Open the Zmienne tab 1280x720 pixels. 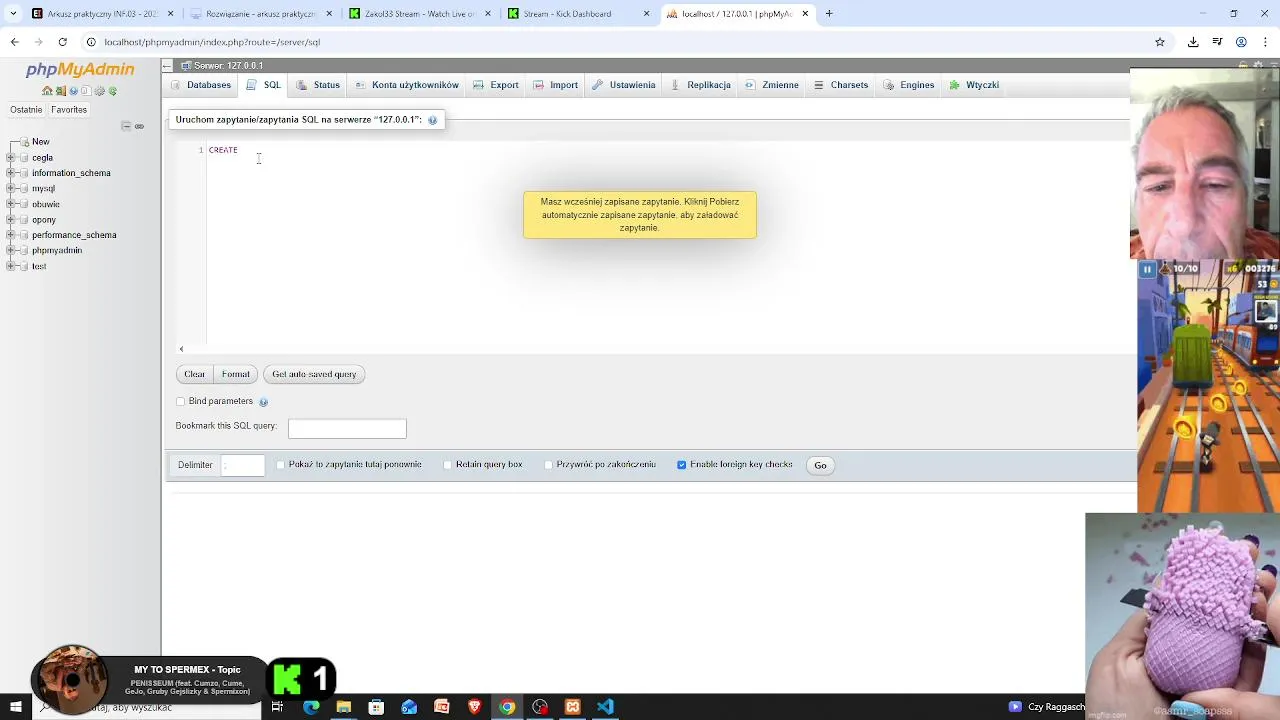tap(772, 85)
